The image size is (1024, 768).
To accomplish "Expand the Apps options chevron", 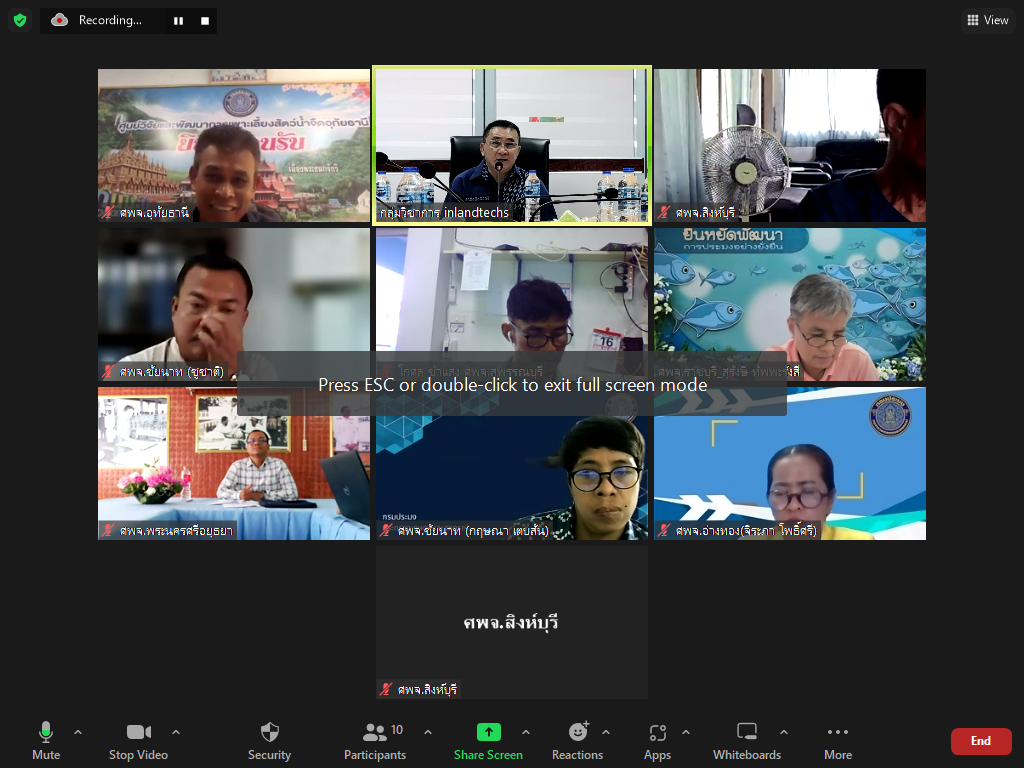I will [x=686, y=732].
